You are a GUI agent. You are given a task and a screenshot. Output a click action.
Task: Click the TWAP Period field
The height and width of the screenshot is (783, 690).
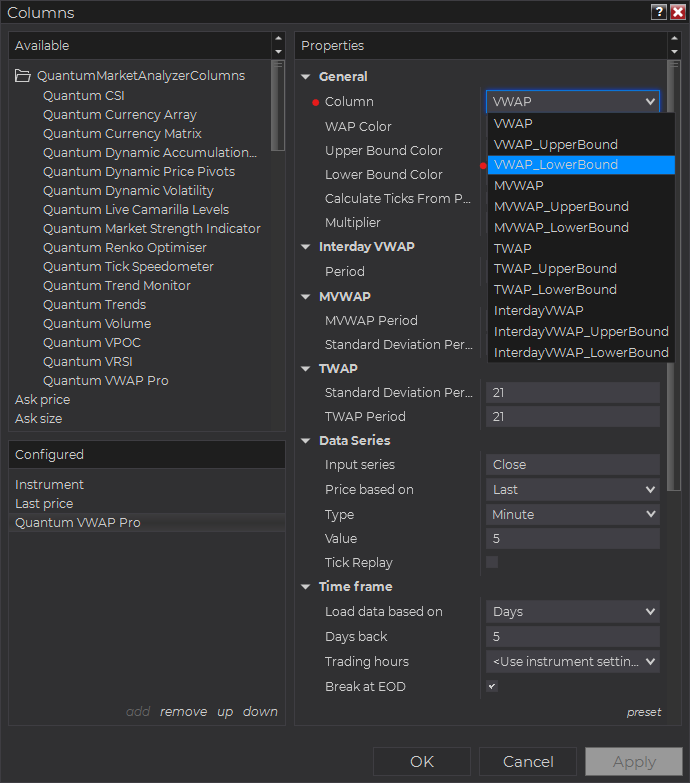click(x=573, y=416)
